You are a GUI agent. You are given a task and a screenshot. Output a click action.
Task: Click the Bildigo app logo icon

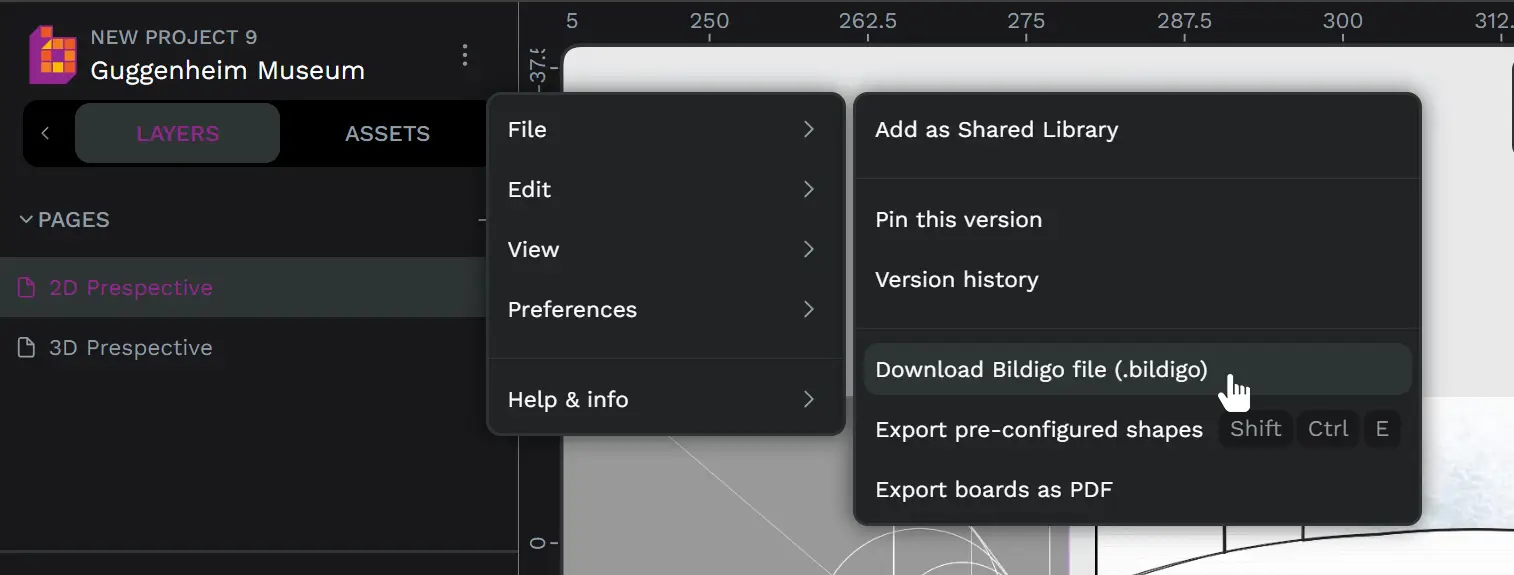click(x=53, y=55)
